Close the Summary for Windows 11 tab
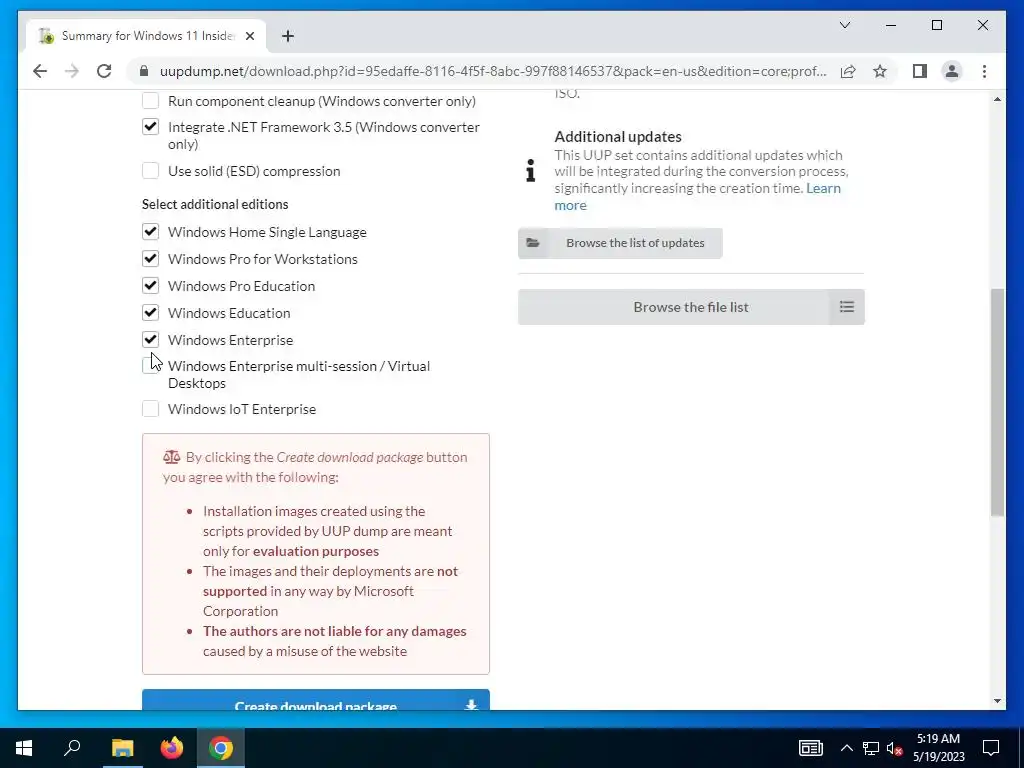Screen dimensions: 1024x768 249,36
